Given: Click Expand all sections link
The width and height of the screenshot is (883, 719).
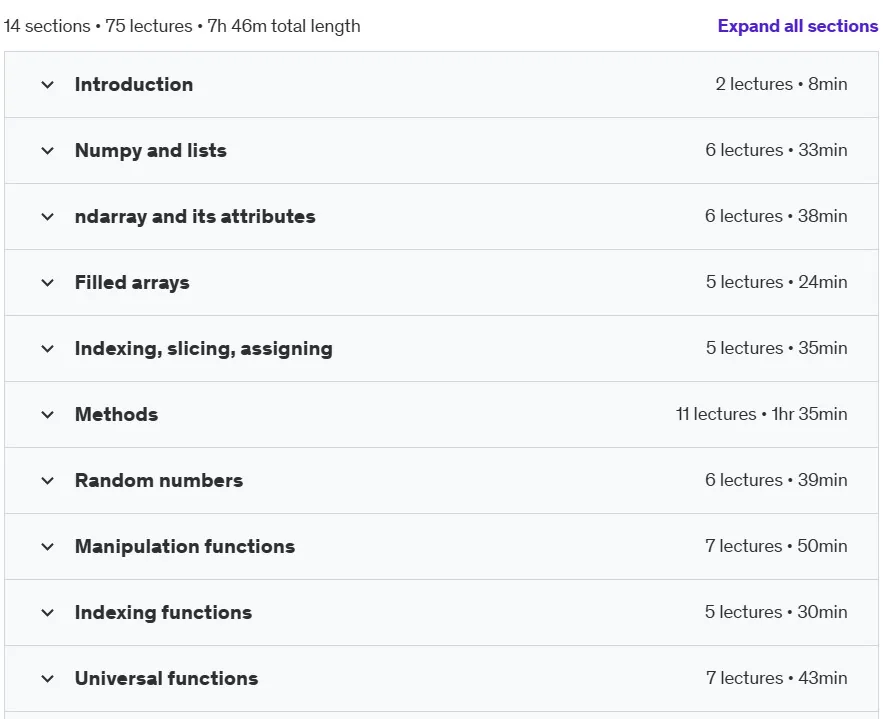Looking at the screenshot, I should coord(797,26).
